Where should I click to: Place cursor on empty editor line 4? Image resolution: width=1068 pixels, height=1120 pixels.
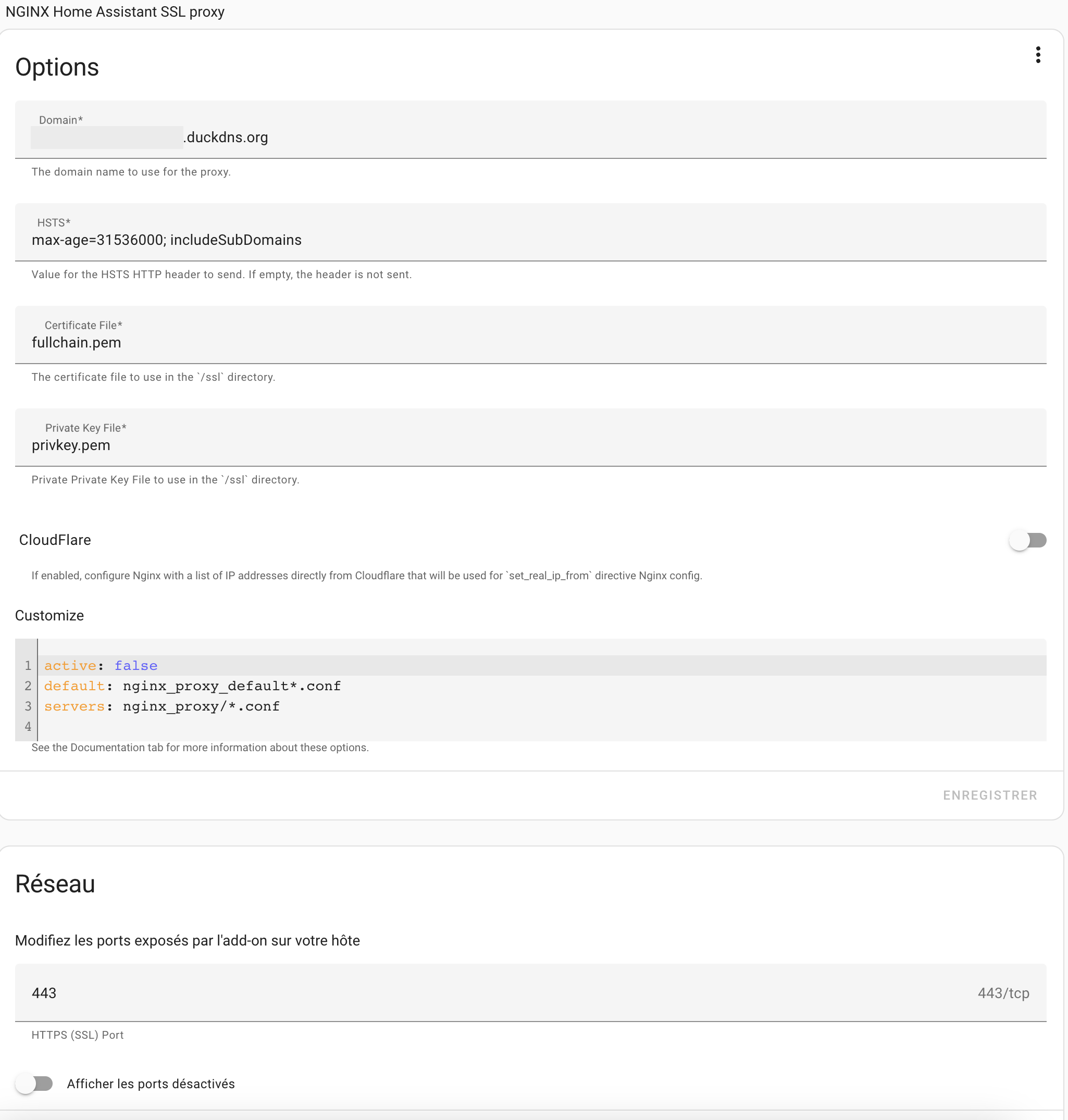click(x=541, y=727)
